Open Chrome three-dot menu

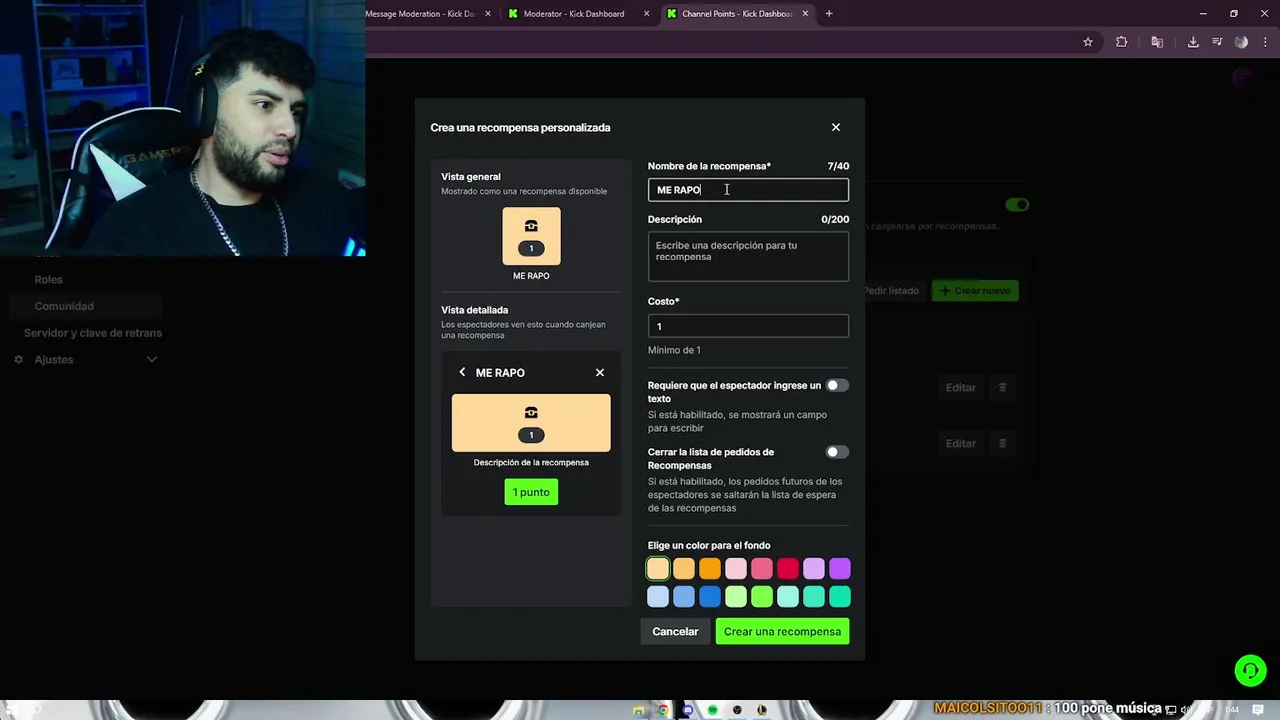click(1265, 42)
